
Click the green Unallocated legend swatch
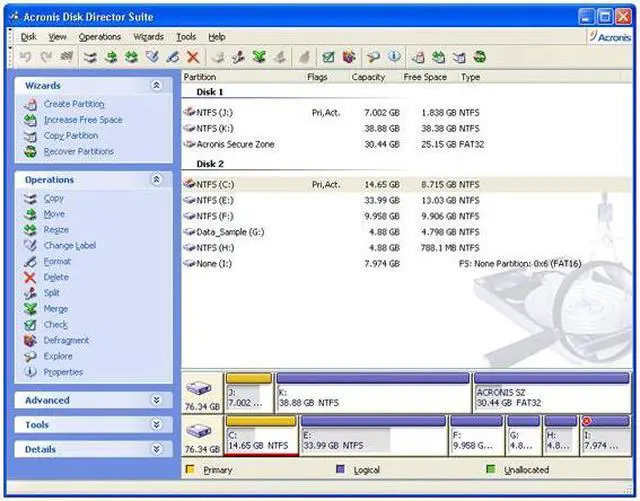[491, 469]
